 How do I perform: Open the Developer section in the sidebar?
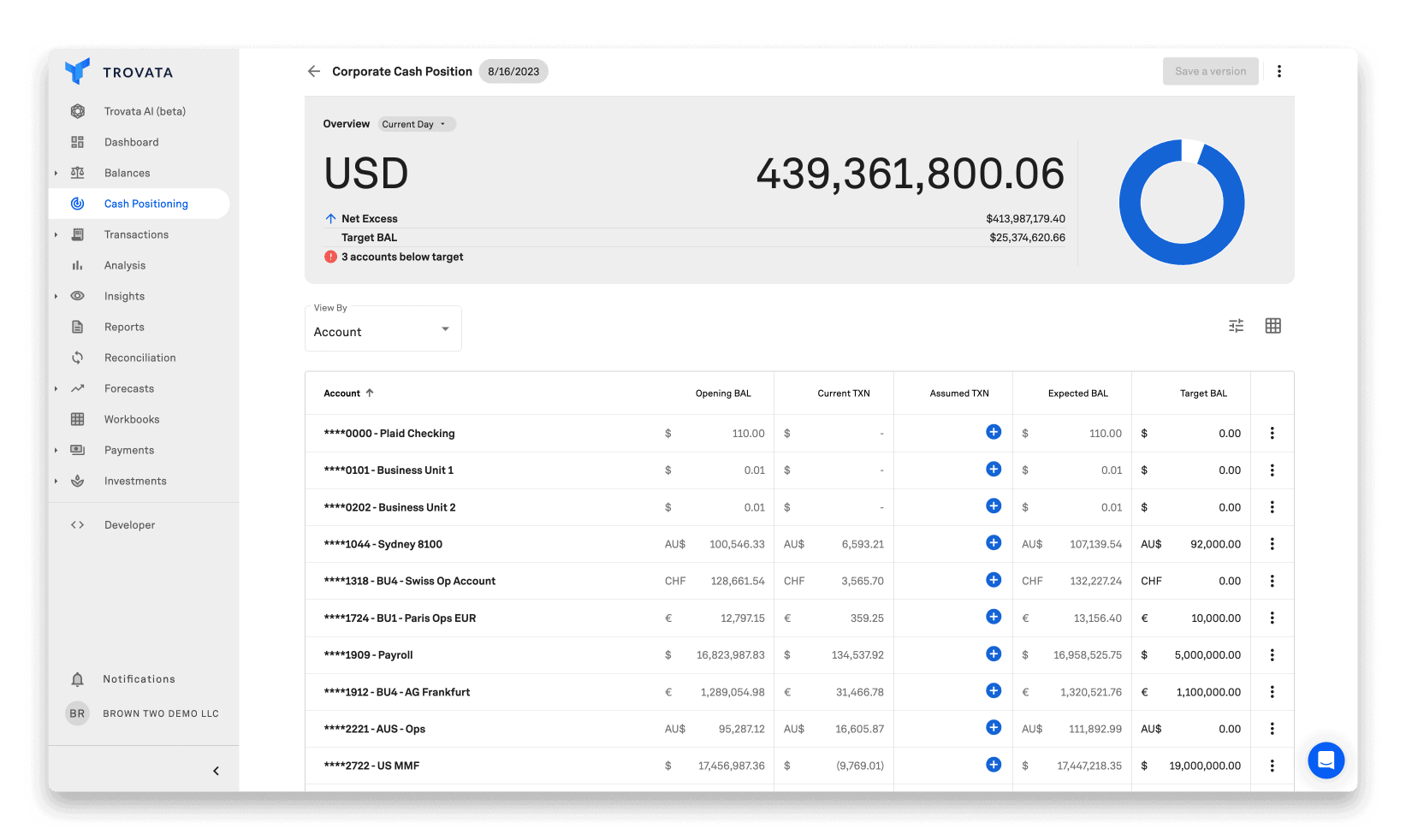pos(78,524)
